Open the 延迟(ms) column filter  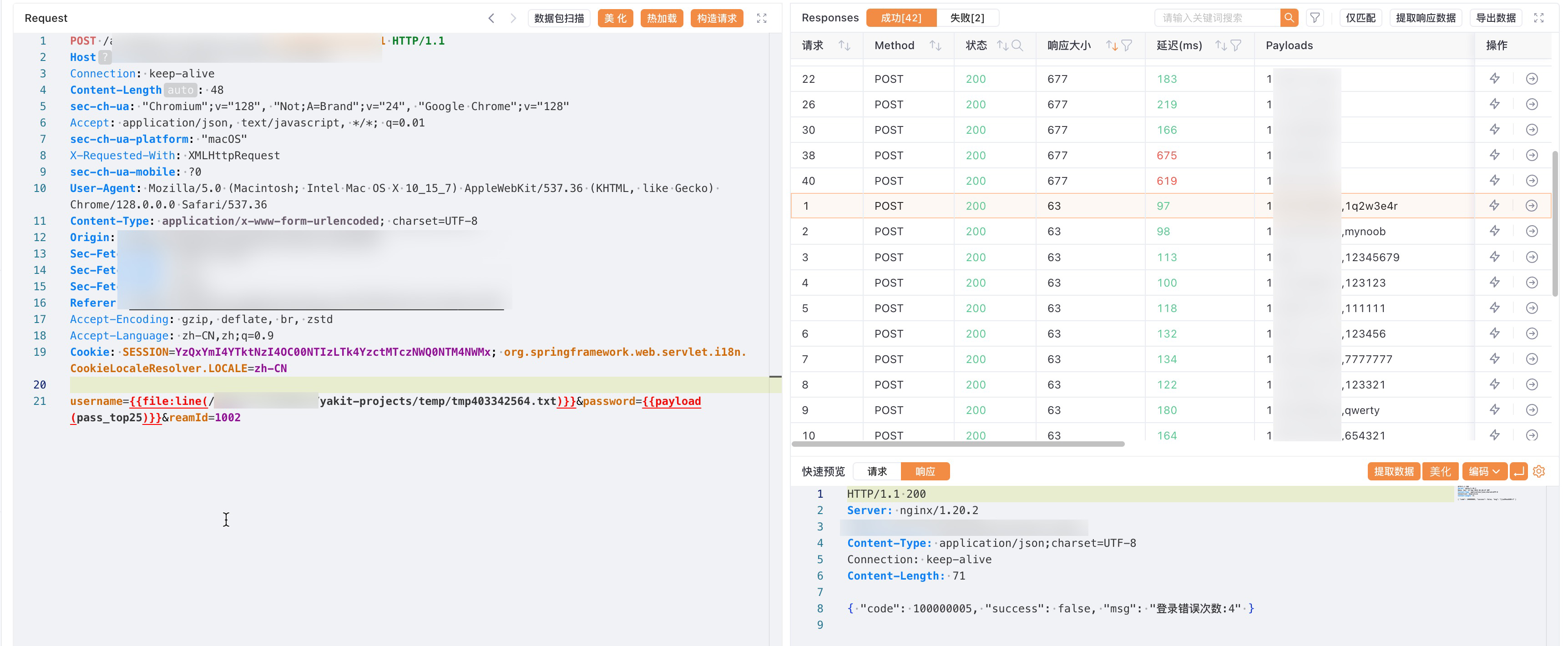click(x=1236, y=45)
